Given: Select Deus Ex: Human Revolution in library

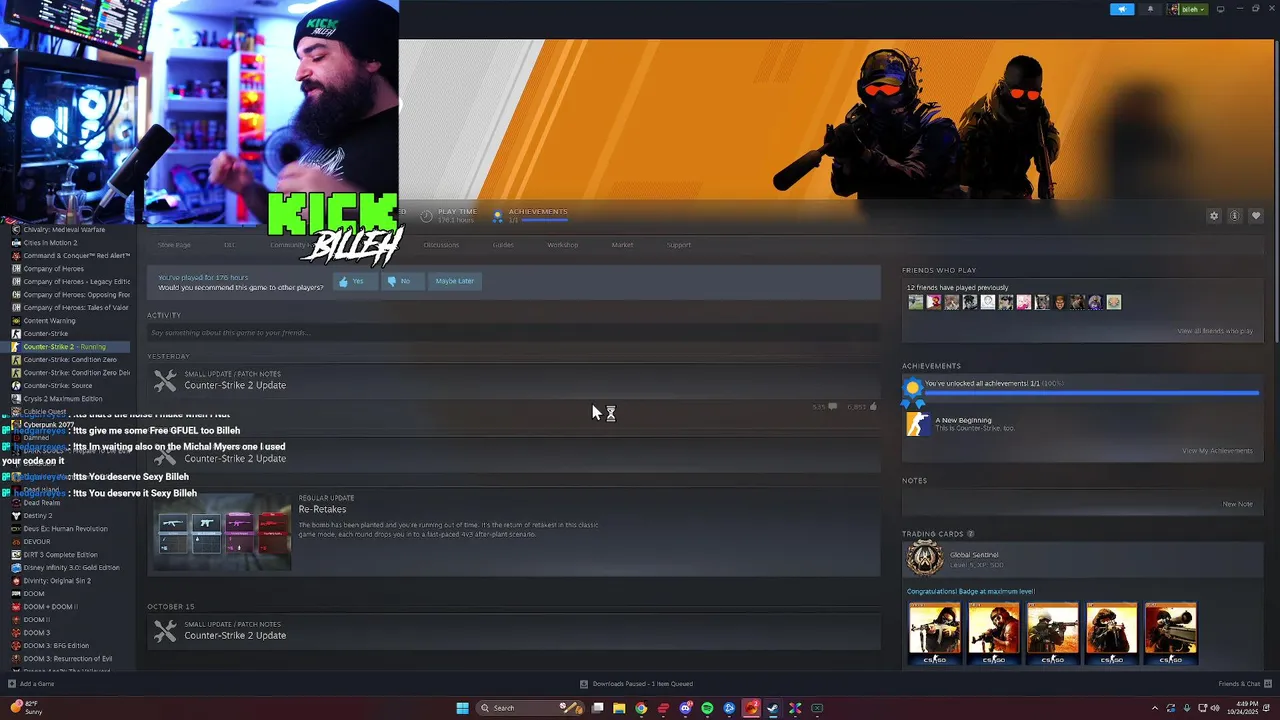Looking at the screenshot, I should (66, 529).
